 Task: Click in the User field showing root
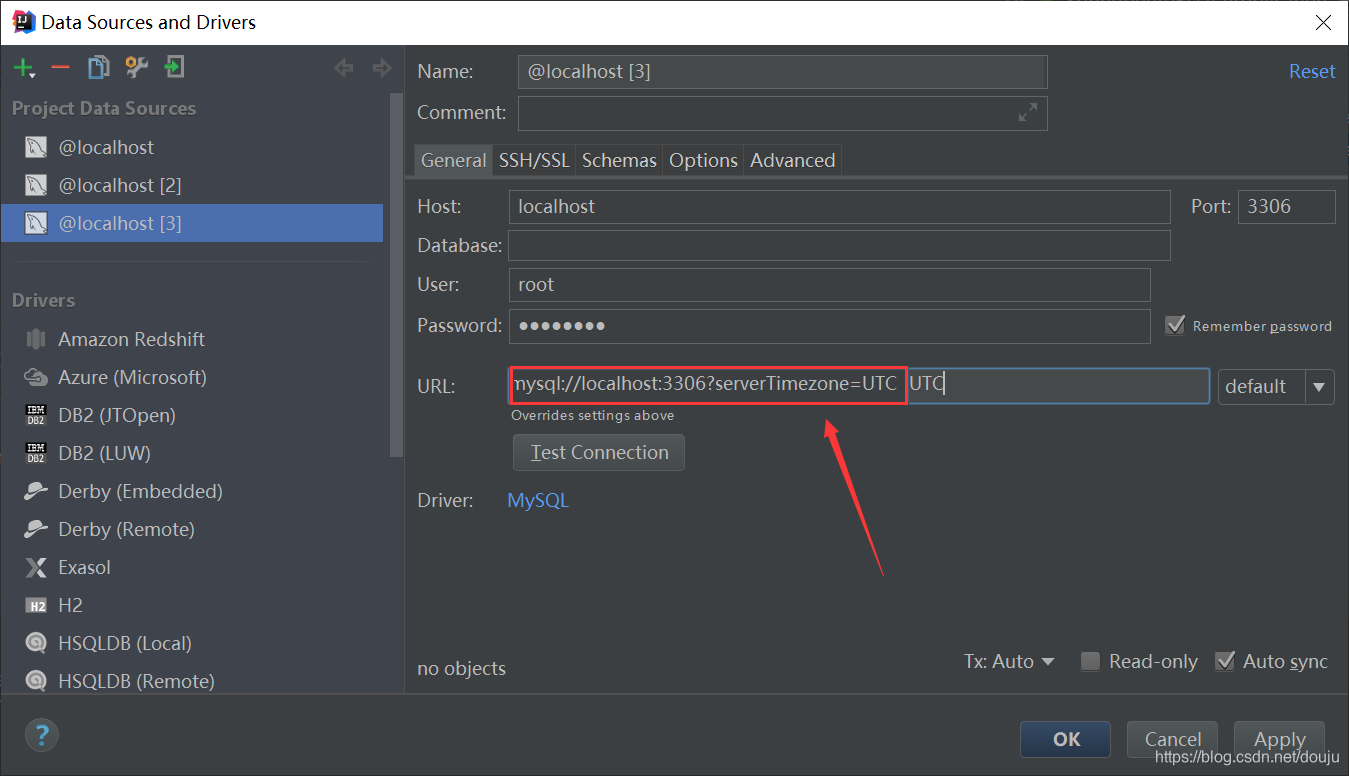tap(829, 284)
